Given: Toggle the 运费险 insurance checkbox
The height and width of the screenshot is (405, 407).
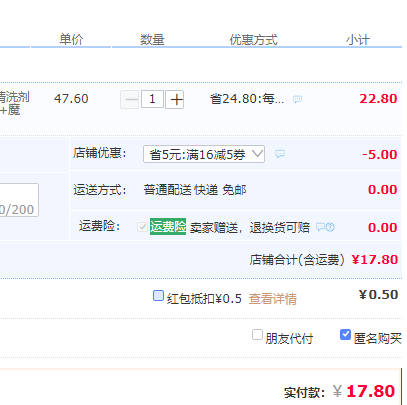Looking at the screenshot, I should point(142,227).
